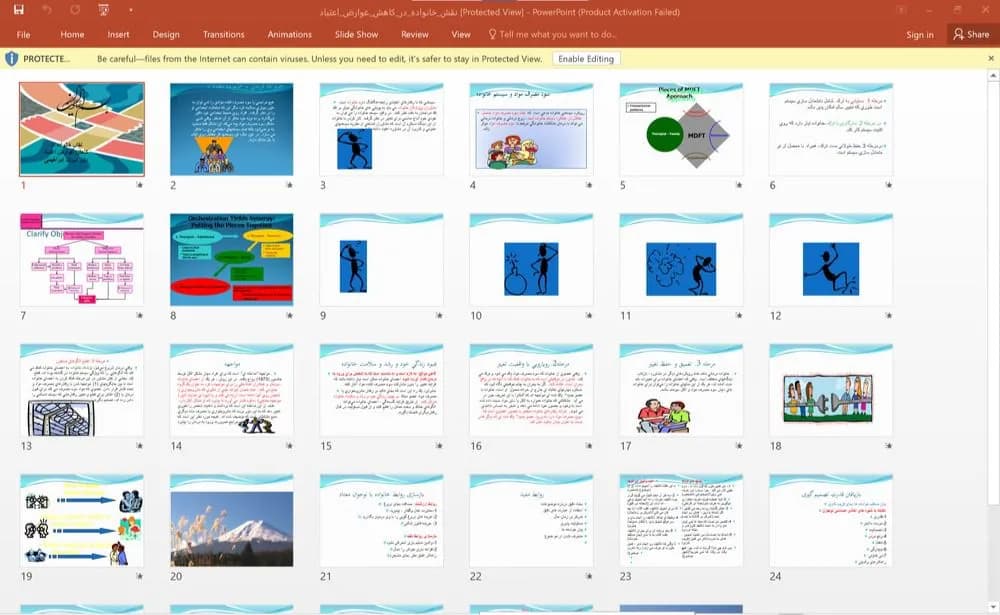This screenshot has width=1000, height=615.
Task: Select slide 12 thumbnail
Action: [831, 259]
